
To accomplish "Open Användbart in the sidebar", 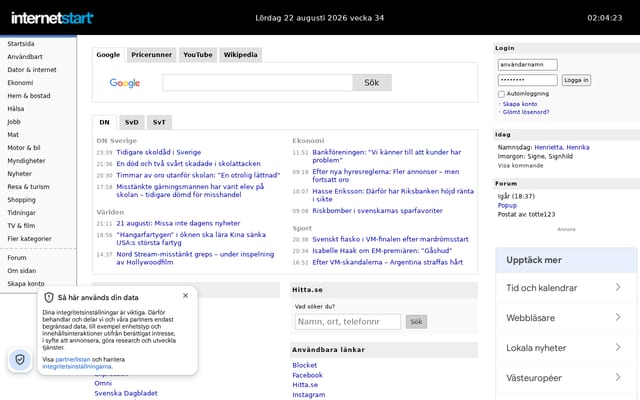I will (25, 57).
